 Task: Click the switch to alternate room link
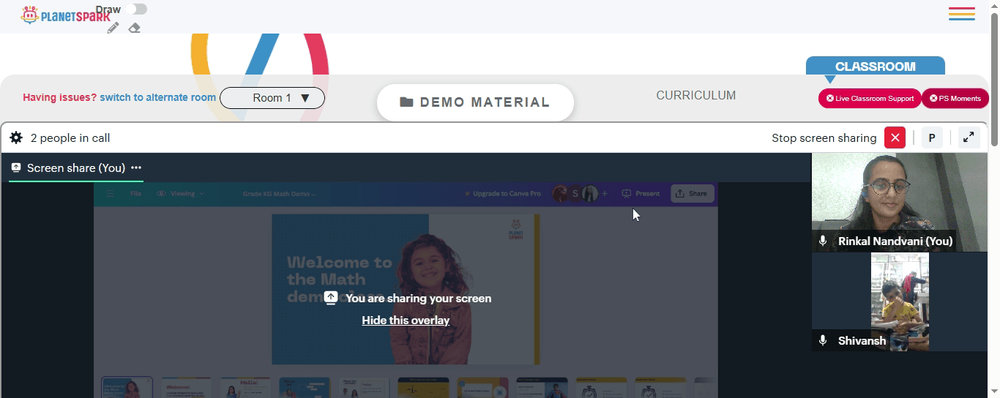[158, 98]
